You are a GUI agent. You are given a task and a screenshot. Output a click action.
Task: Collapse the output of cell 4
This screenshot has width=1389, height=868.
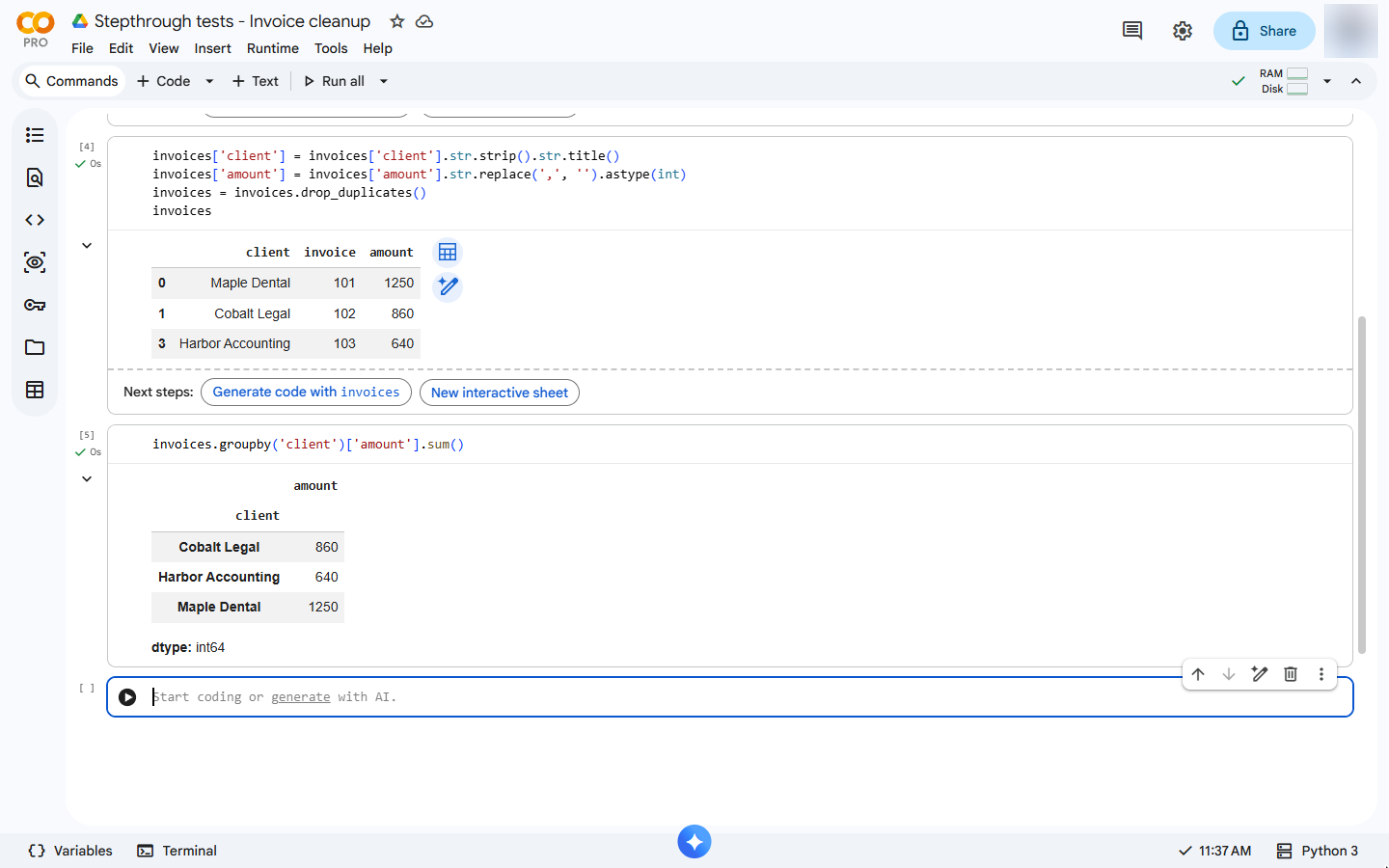point(87,245)
